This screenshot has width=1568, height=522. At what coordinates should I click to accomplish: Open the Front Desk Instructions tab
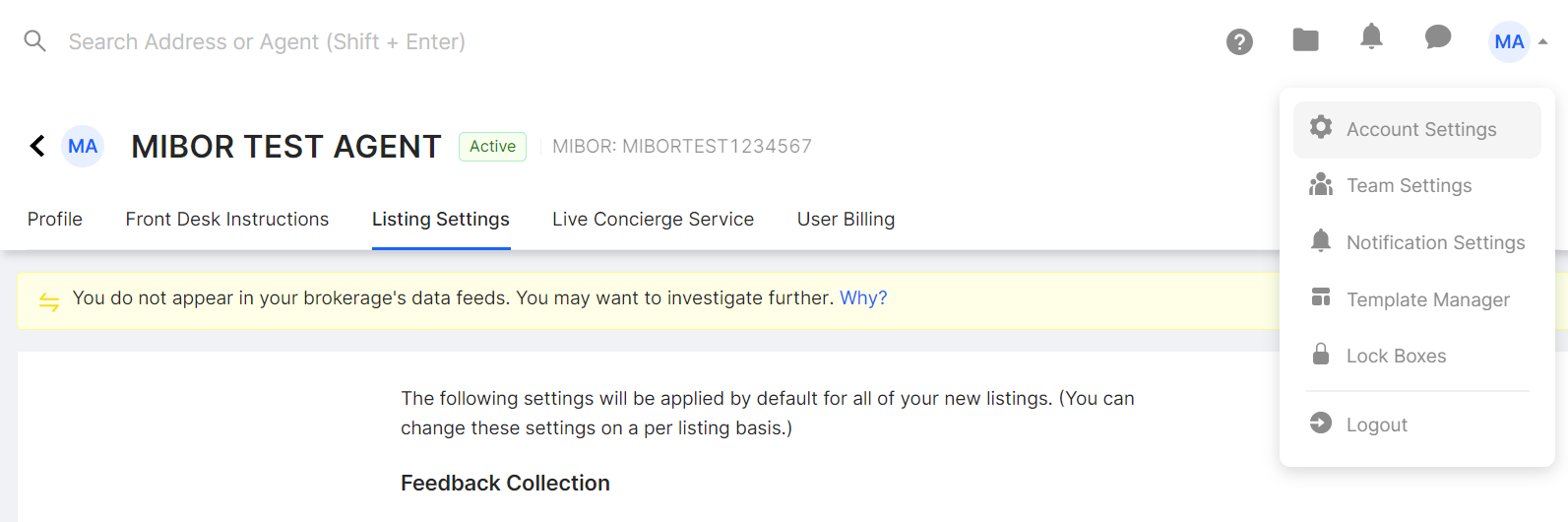(x=227, y=219)
